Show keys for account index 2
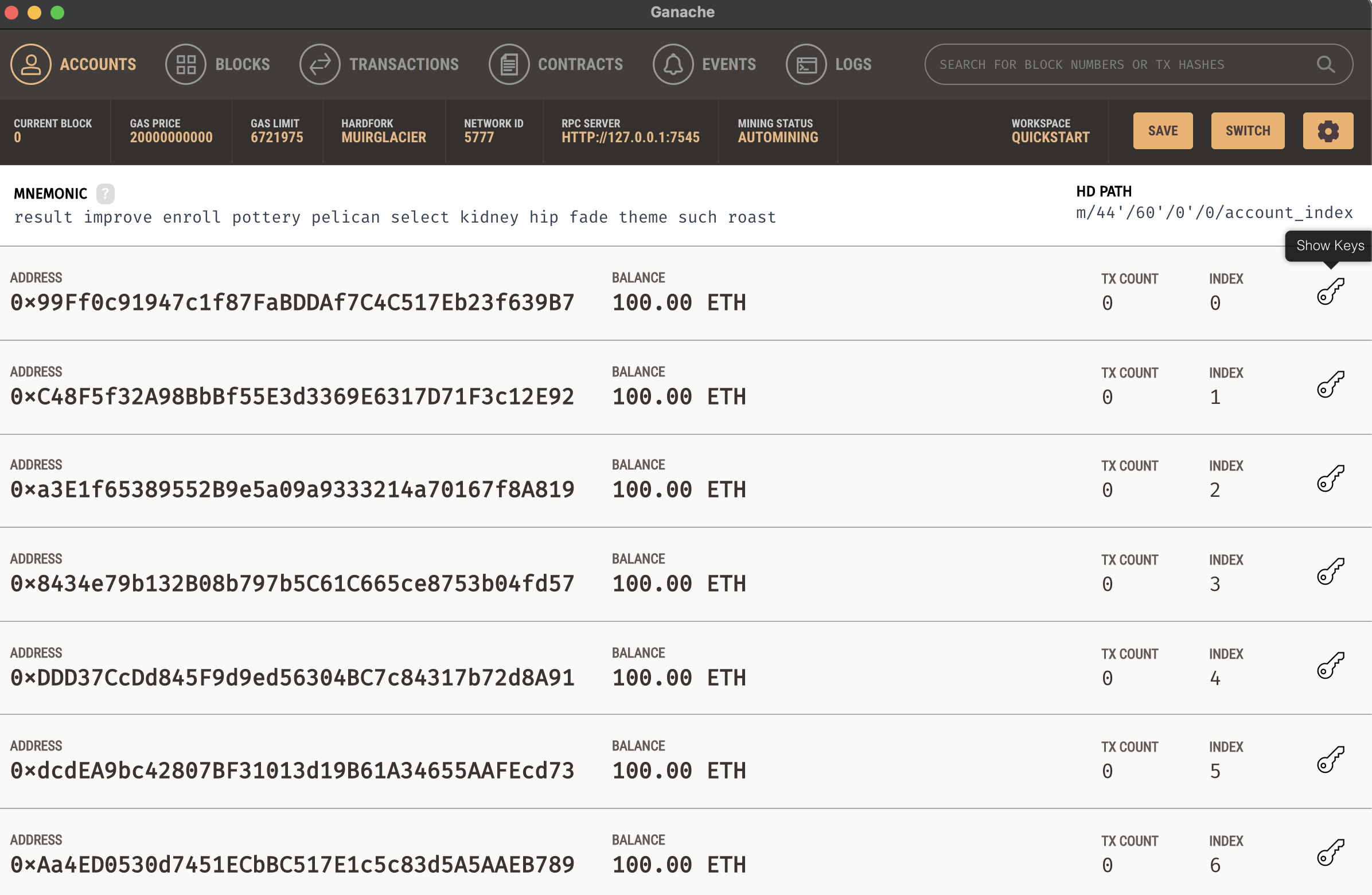The image size is (1372, 895). (1331, 478)
